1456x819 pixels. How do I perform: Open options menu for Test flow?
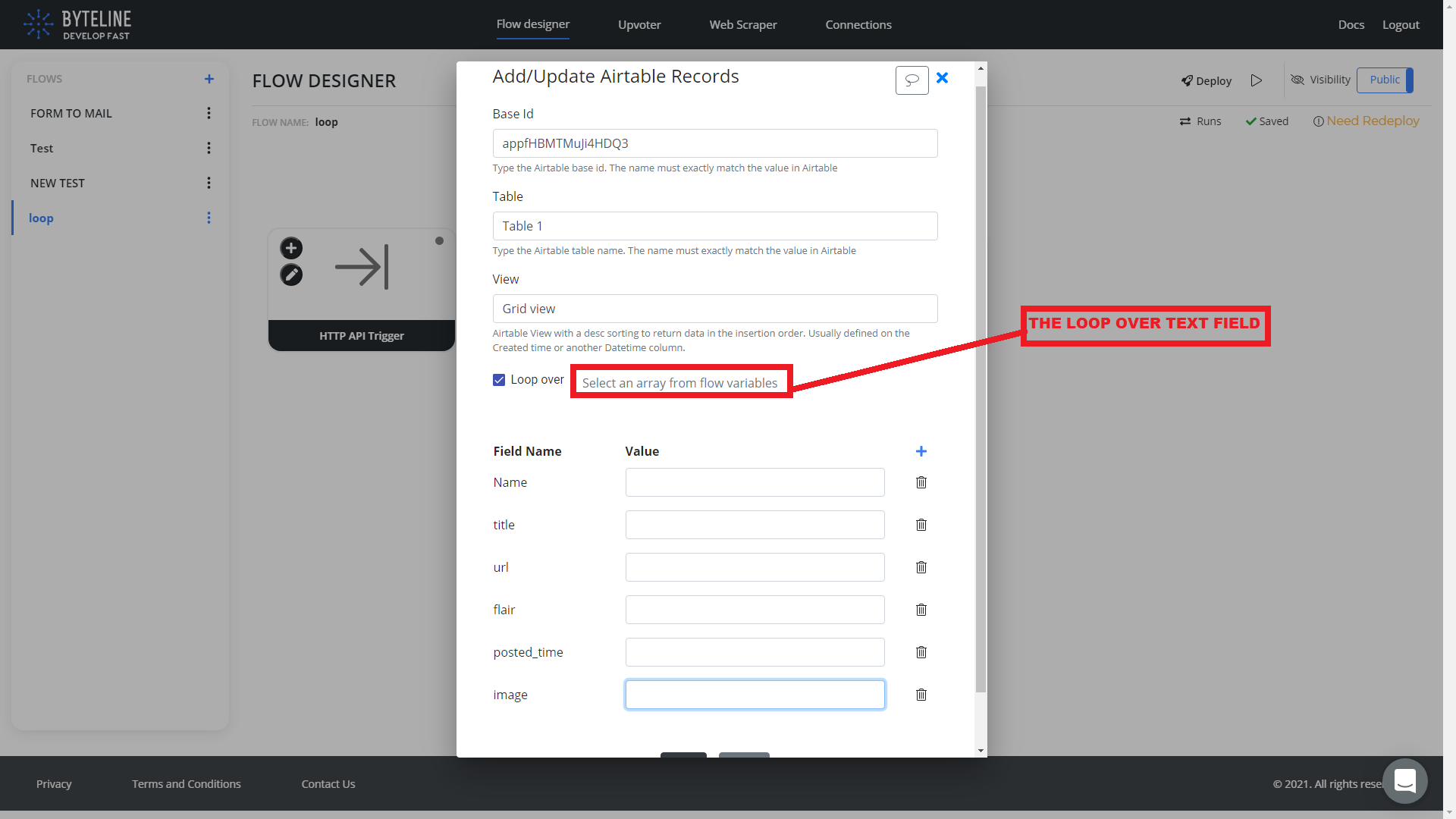tap(209, 148)
